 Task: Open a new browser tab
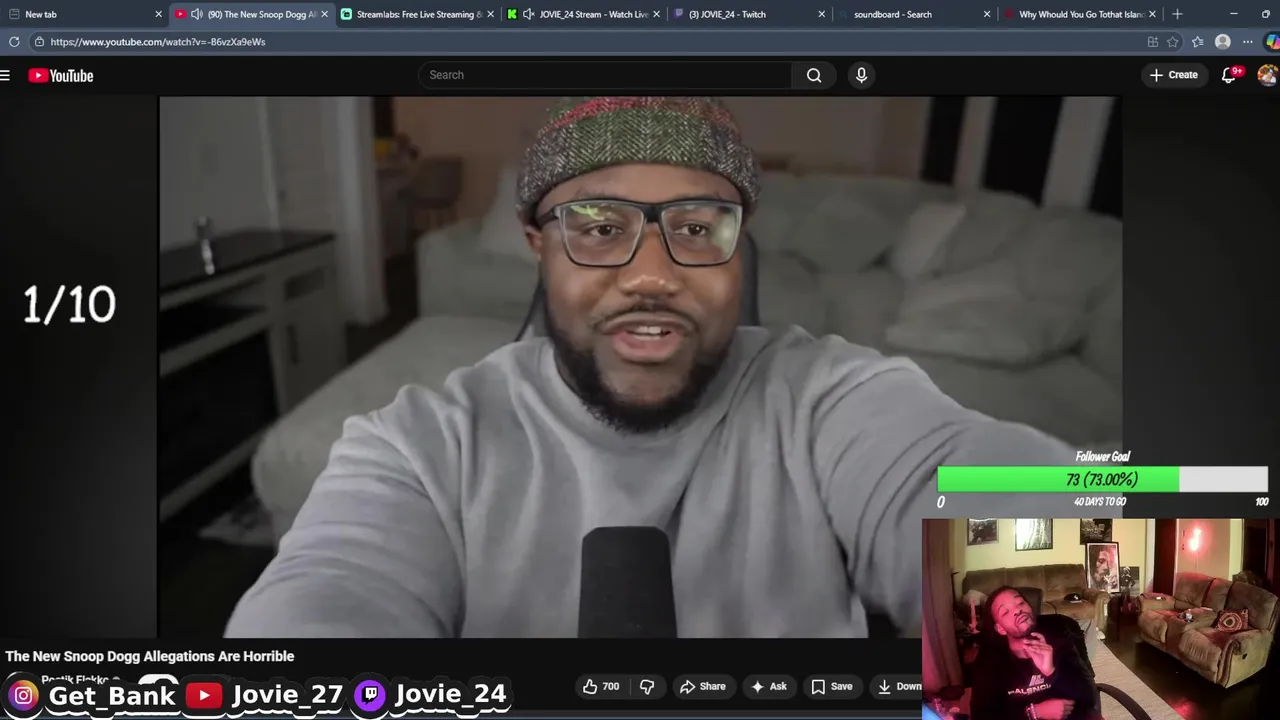click(x=1177, y=14)
